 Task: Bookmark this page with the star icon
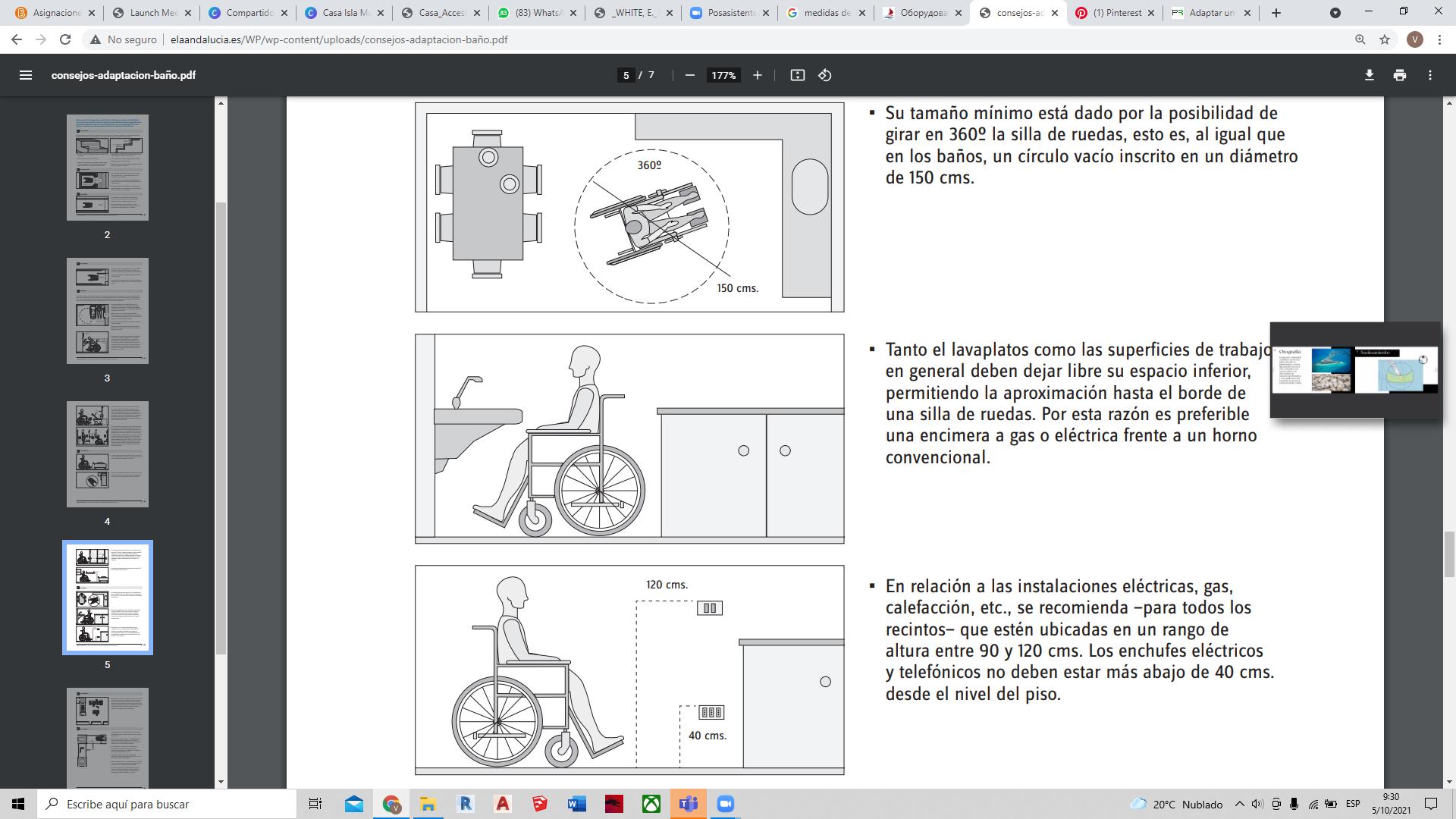[1385, 39]
